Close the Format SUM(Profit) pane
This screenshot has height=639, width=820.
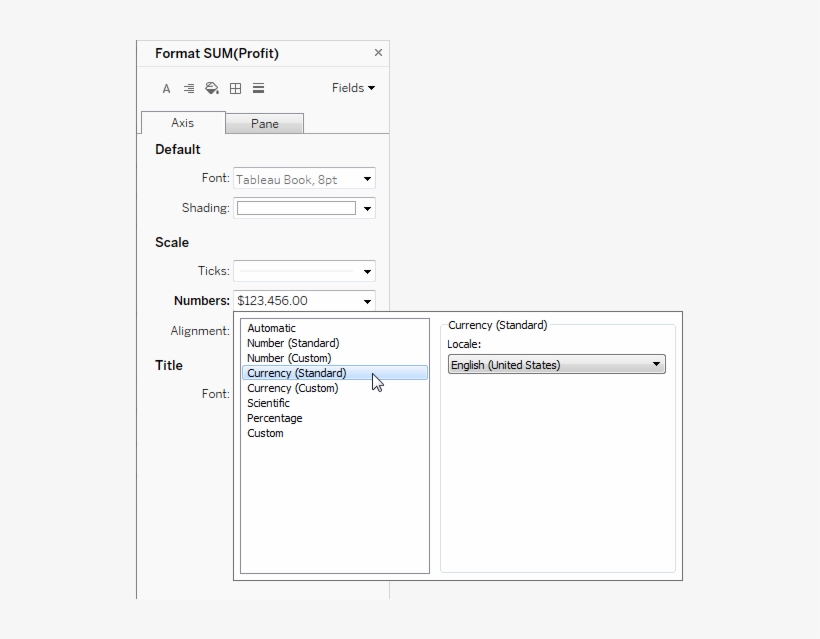click(378, 52)
